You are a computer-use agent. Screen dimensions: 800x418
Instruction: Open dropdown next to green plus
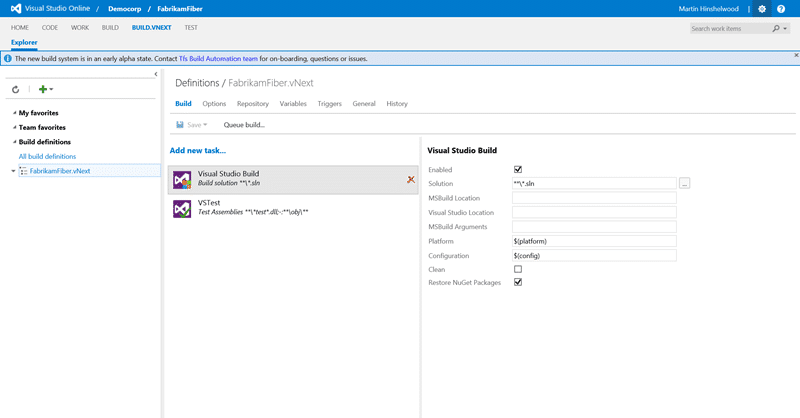51,89
